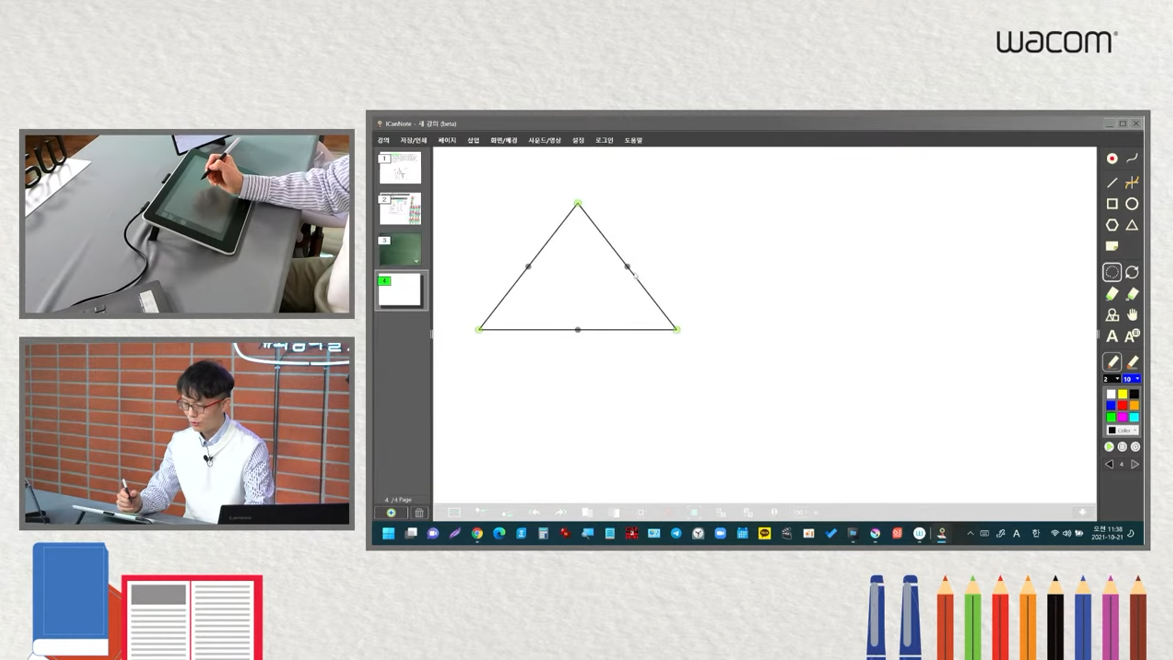Click the third round playback button
The width and height of the screenshot is (1173, 660).
click(1136, 447)
